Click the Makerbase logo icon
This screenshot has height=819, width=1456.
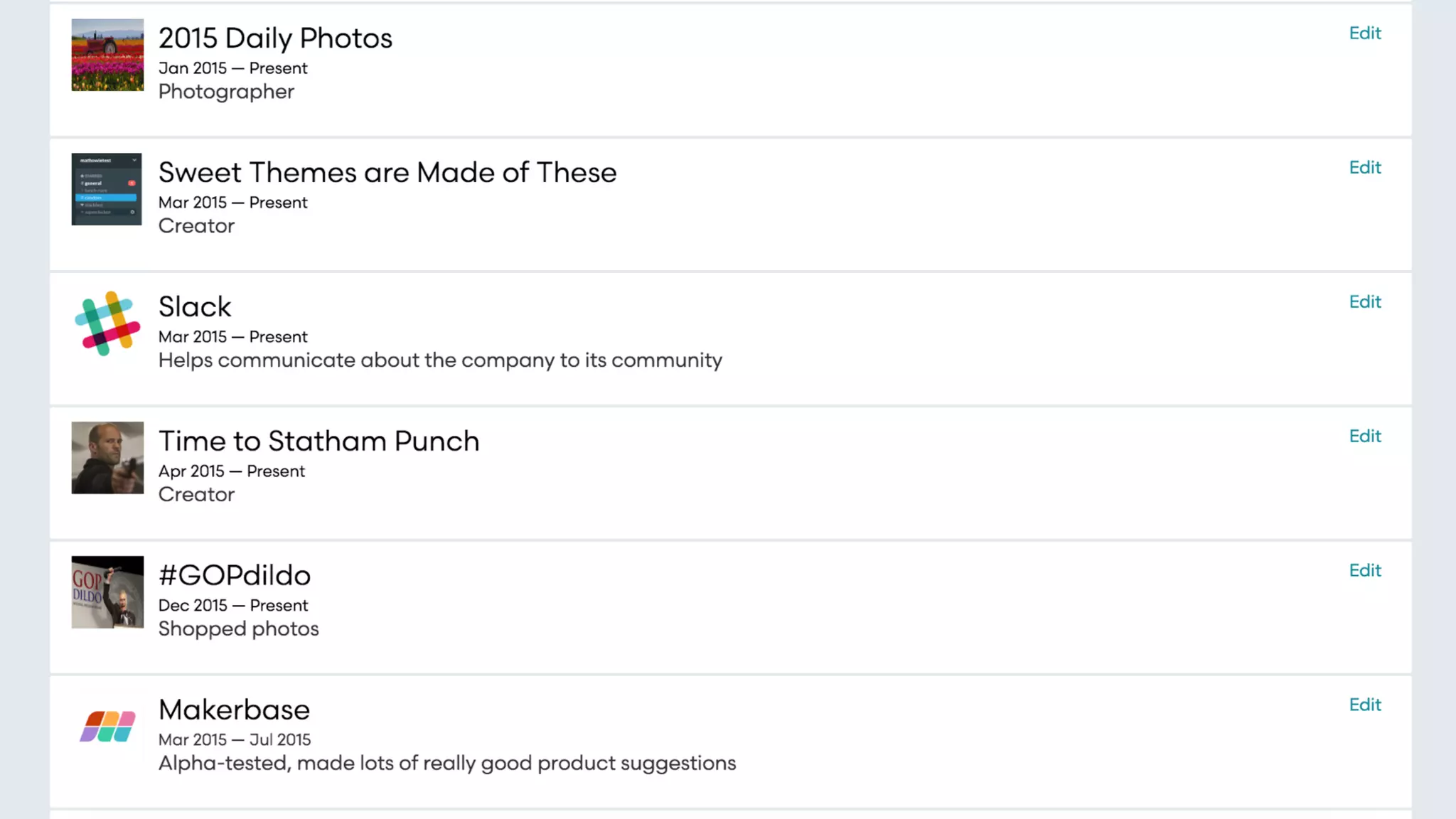[107, 726]
